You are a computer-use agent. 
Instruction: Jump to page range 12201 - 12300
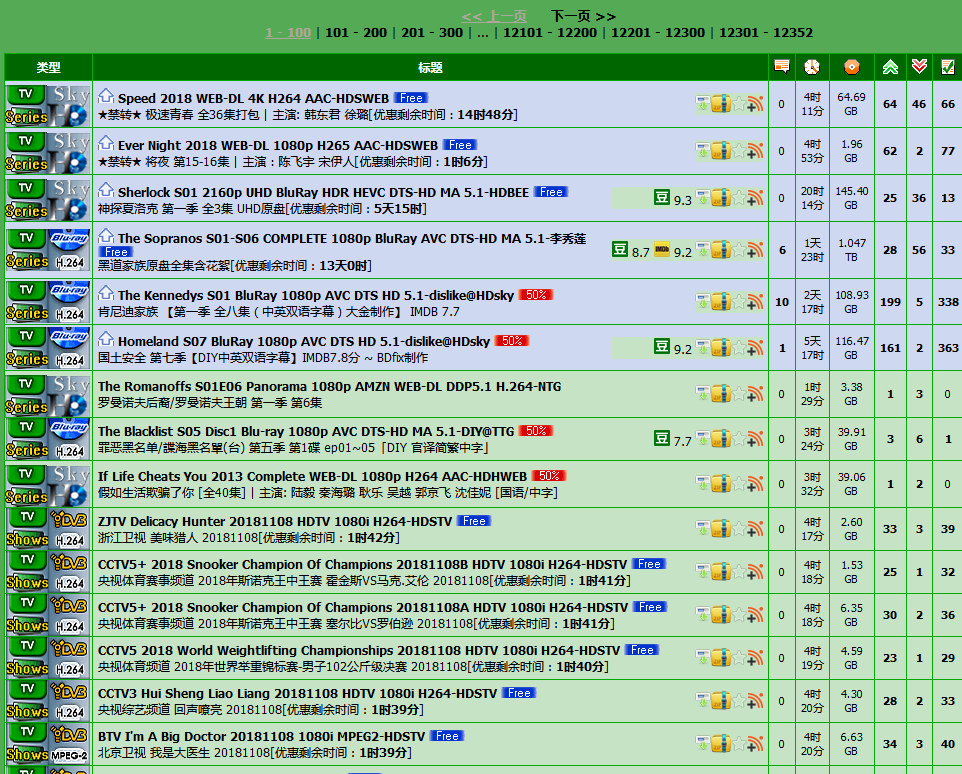point(658,33)
